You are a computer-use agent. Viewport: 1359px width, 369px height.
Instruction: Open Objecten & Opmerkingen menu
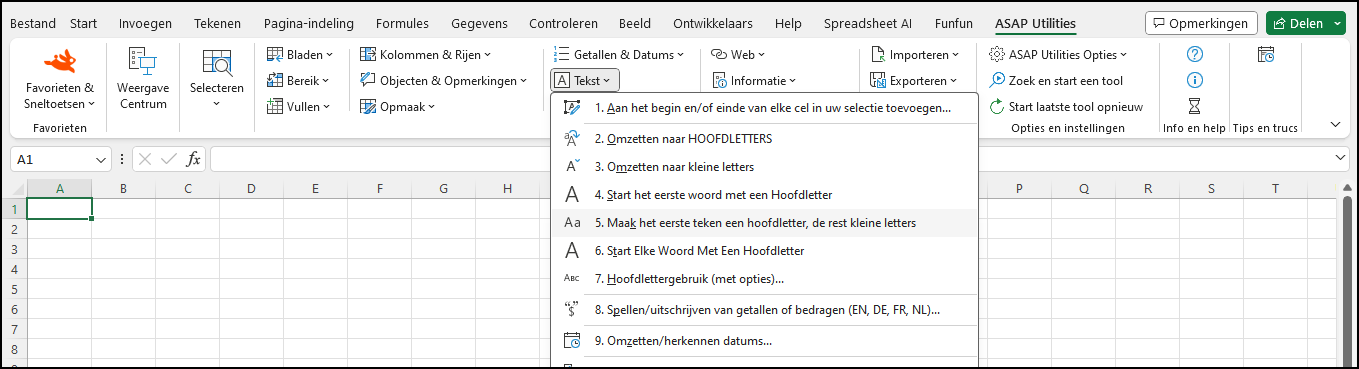[x=444, y=80]
